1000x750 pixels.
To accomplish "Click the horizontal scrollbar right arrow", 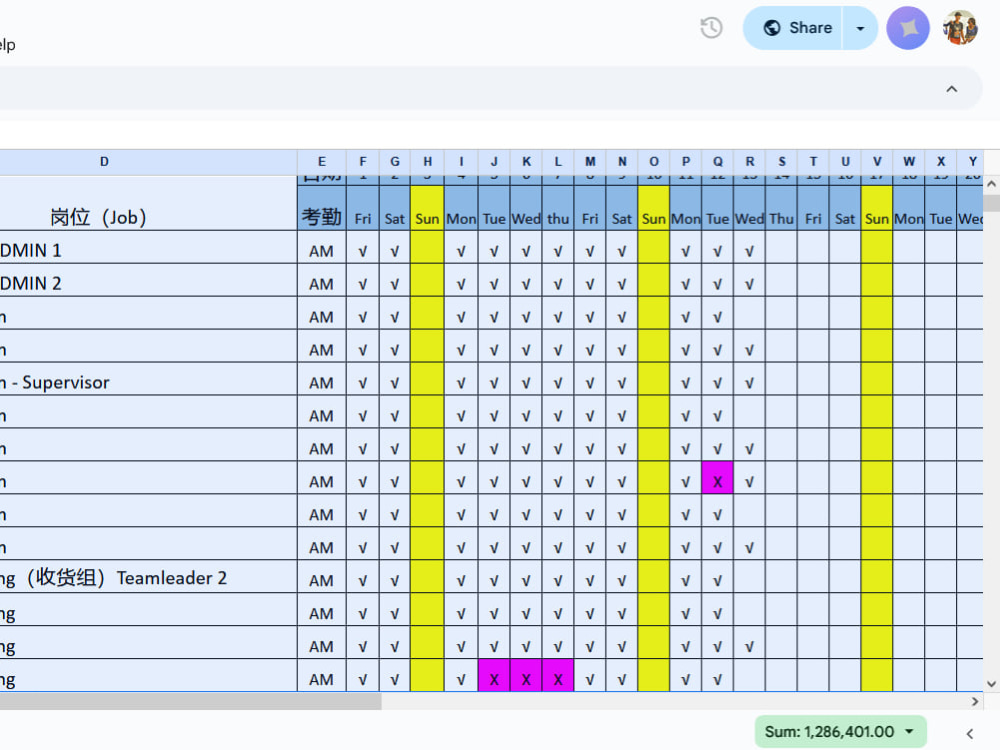I will point(975,701).
